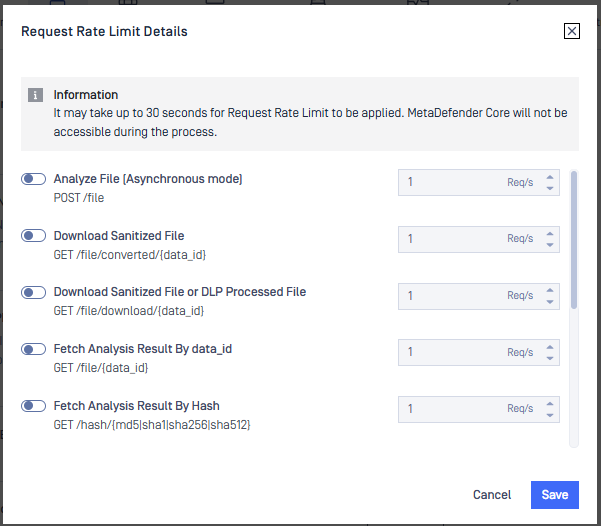Increment Download Sanitized File request rate
Viewport: 601px width, 526px height.
click(x=549, y=233)
